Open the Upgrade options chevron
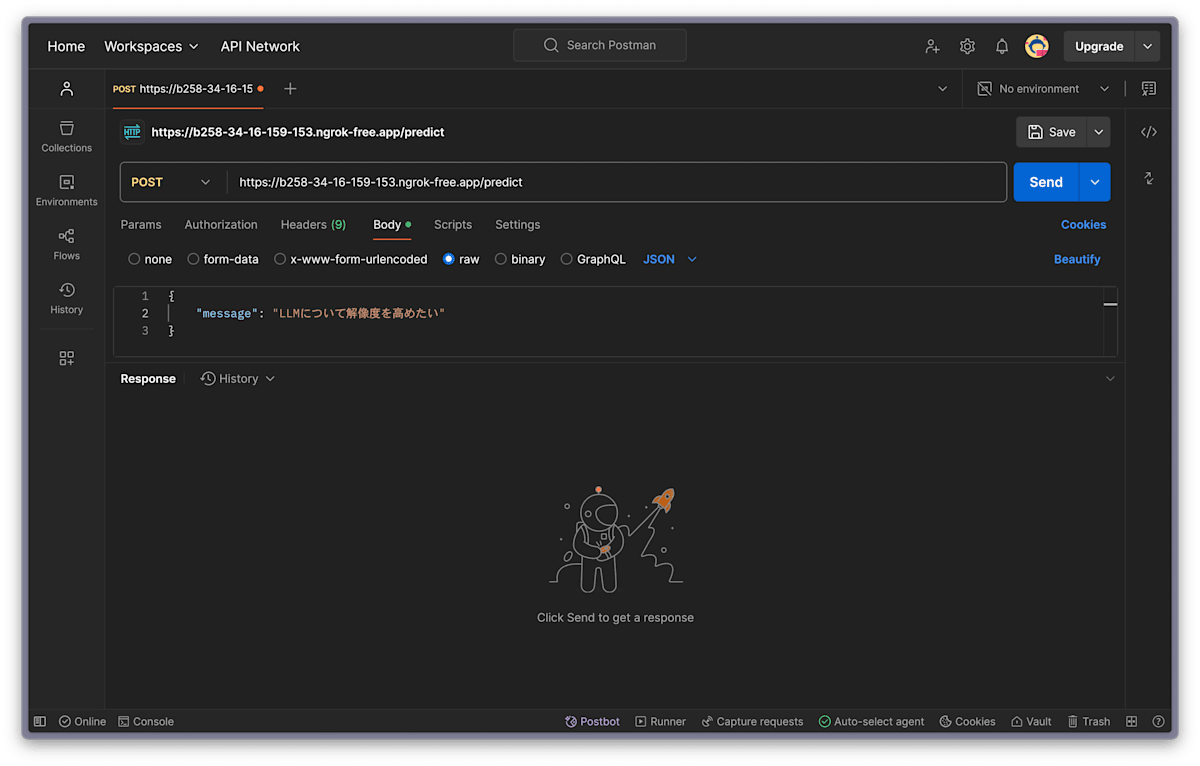This screenshot has height=766, width=1200. tap(1147, 46)
